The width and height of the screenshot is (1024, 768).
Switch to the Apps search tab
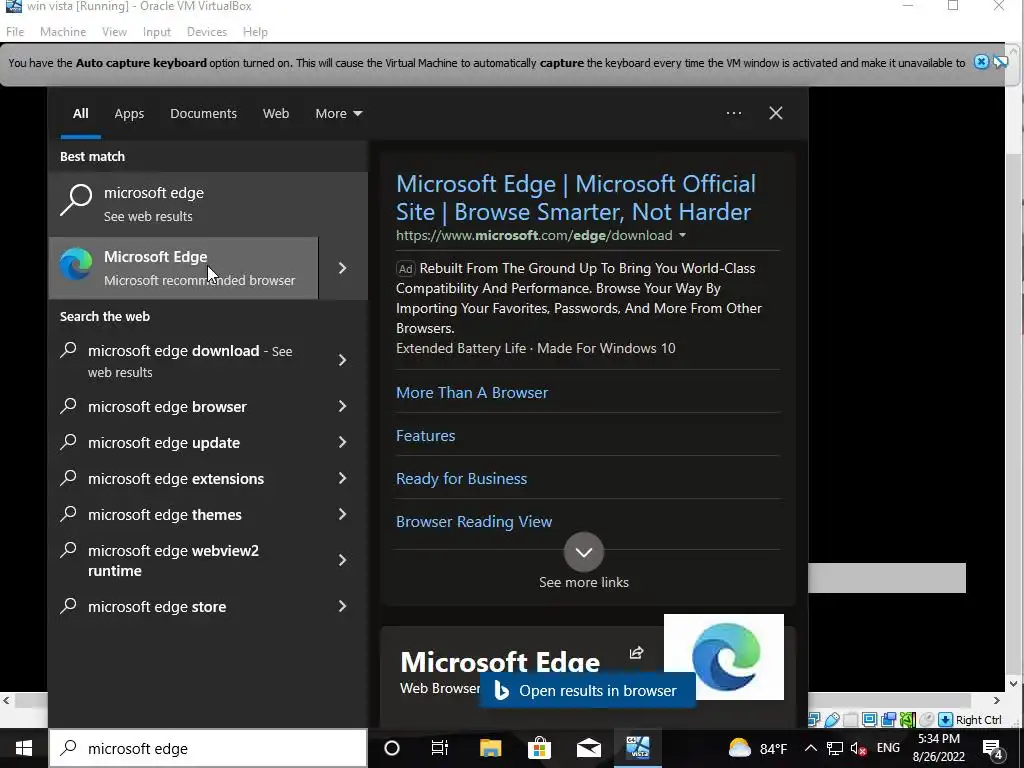(x=129, y=114)
